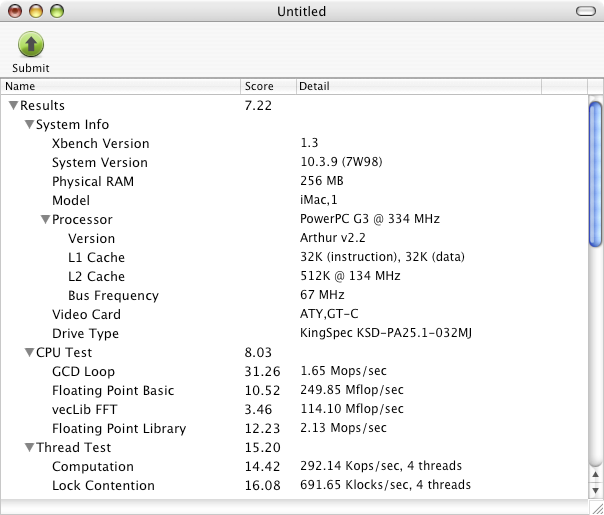The height and width of the screenshot is (515, 604).
Task: Collapse the Thread Test disclosure triangle
Action: coord(29,447)
